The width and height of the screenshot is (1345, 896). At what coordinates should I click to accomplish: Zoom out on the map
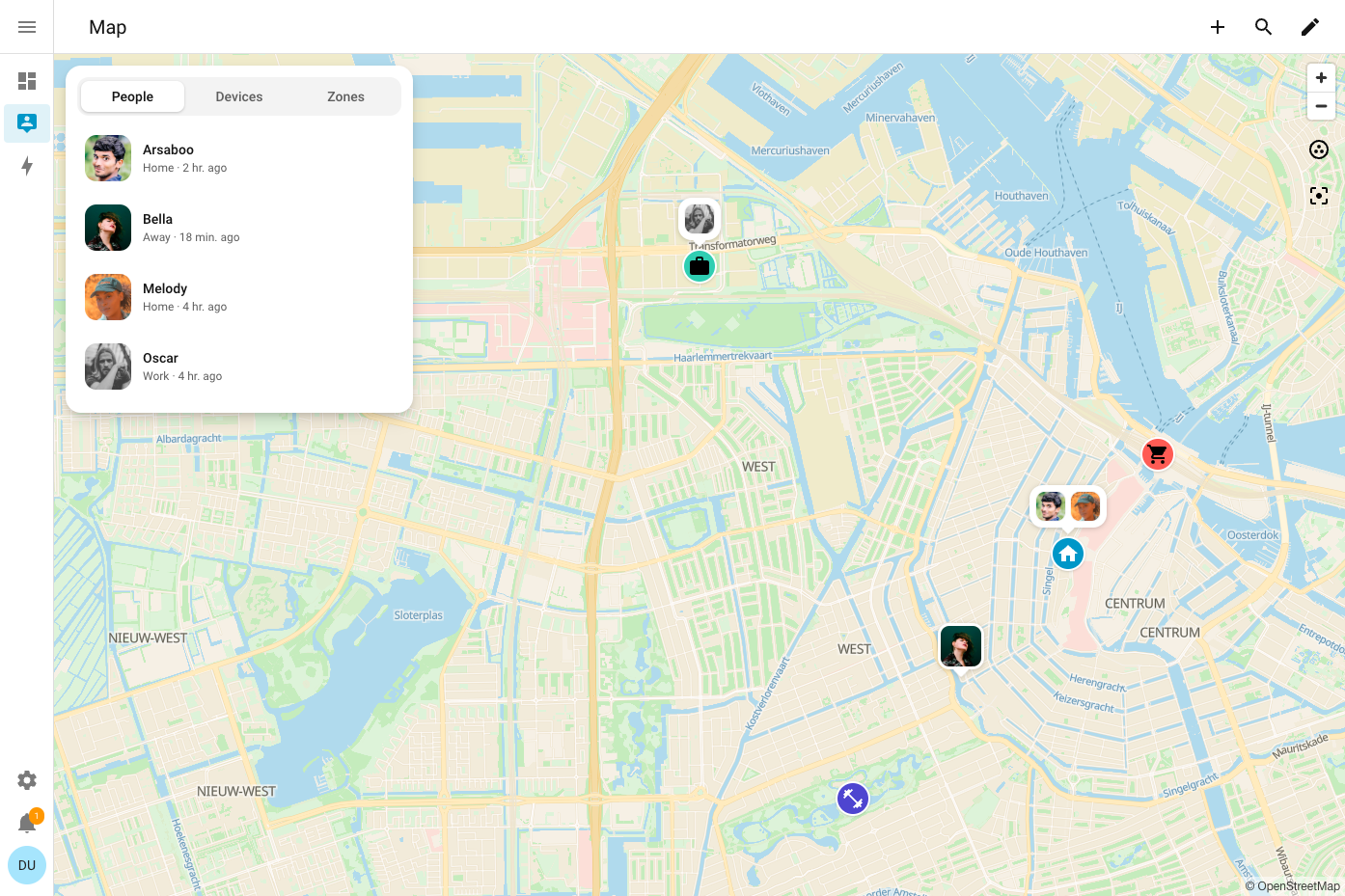(1321, 106)
